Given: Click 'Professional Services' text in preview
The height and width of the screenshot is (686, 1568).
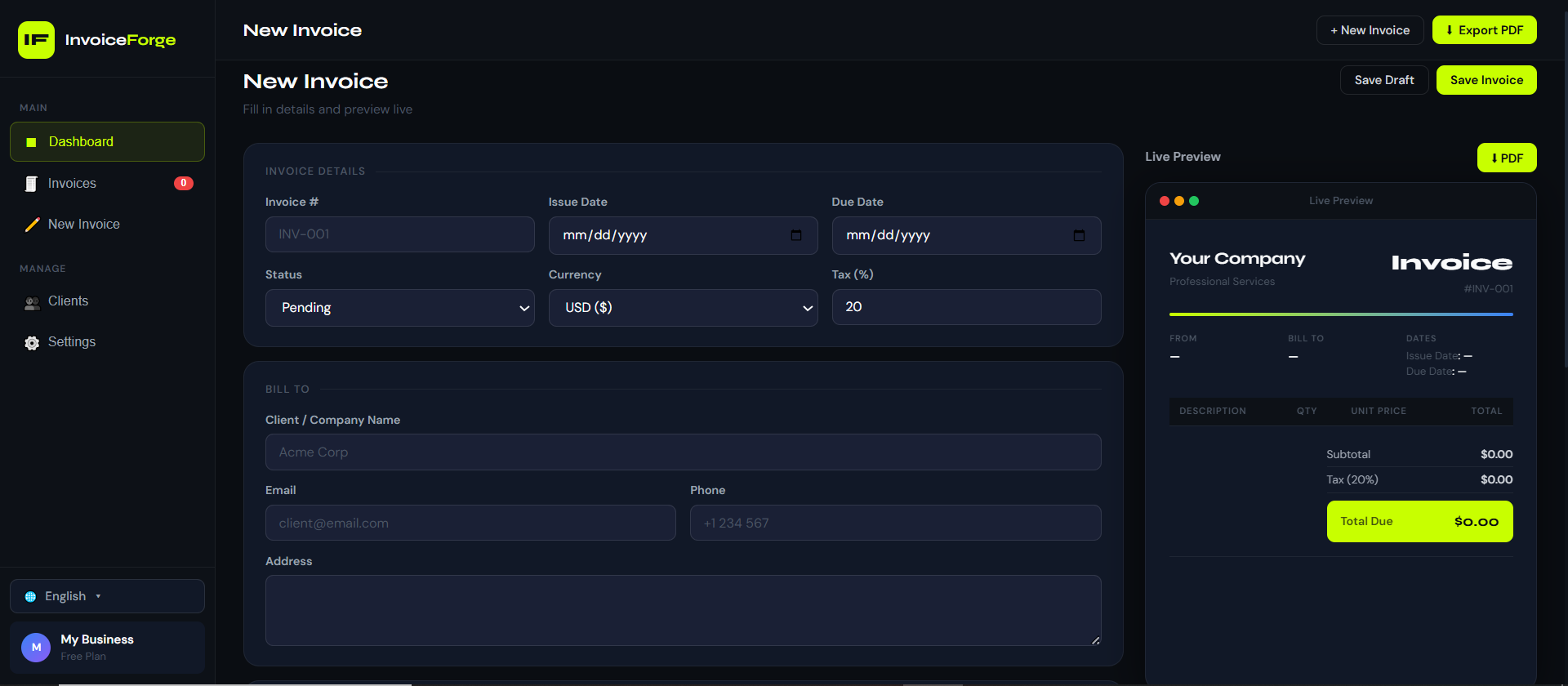Looking at the screenshot, I should pos(1222,282).
